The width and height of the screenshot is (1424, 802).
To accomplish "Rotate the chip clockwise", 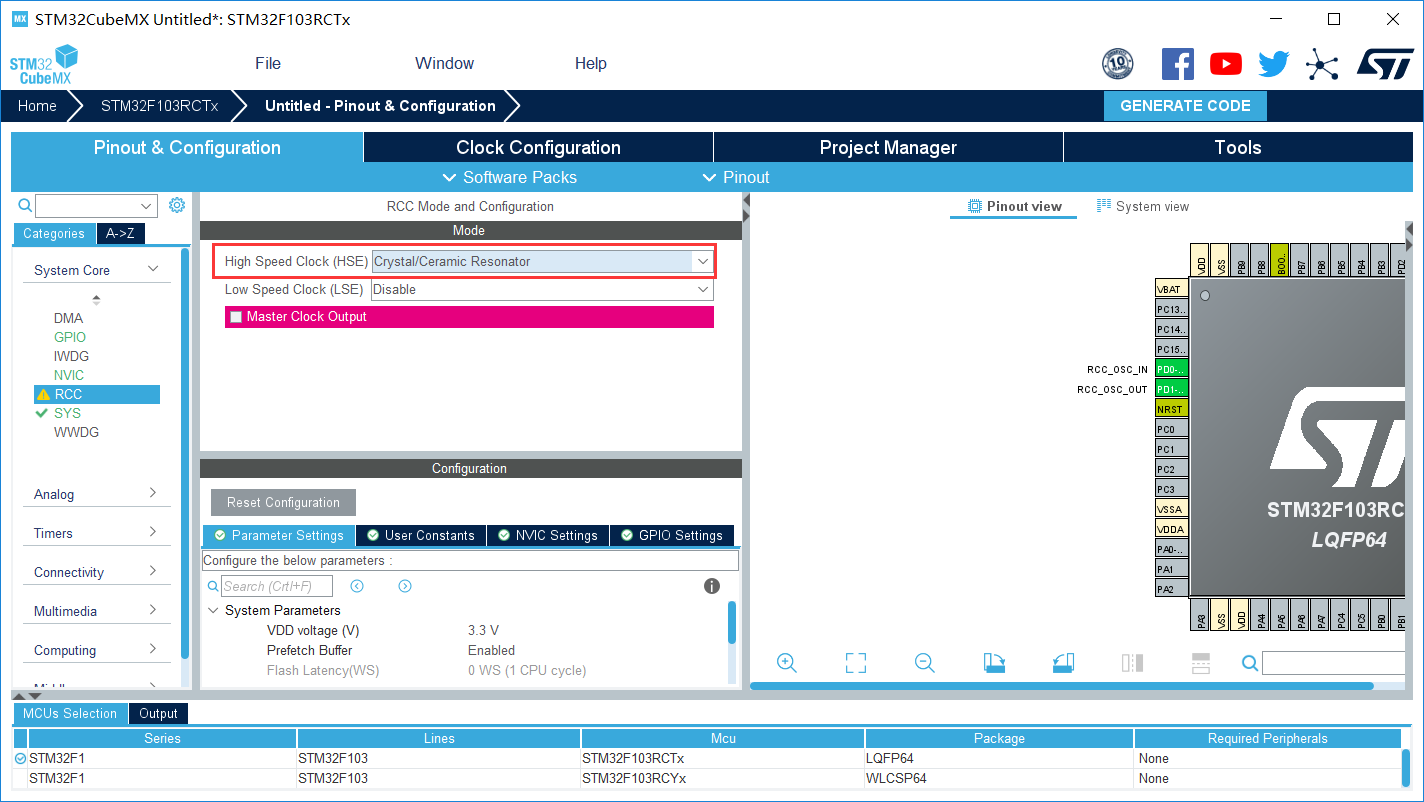I will click(x=994, y=663).
